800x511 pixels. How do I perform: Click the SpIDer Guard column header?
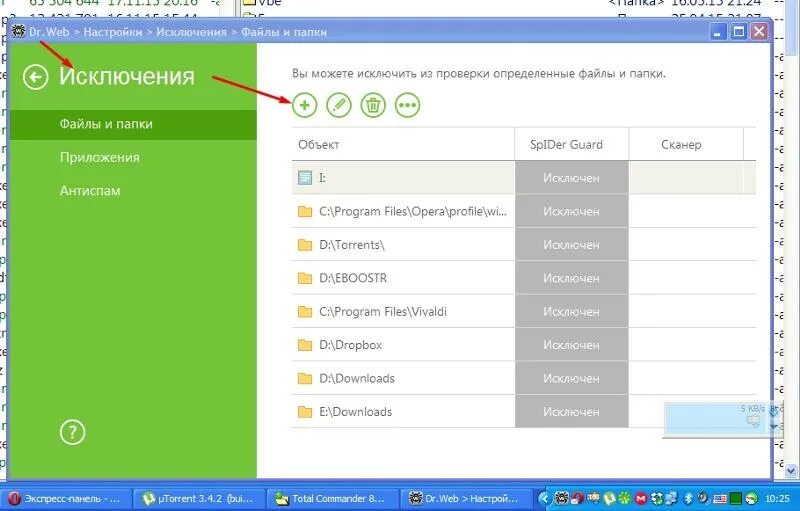572,144
